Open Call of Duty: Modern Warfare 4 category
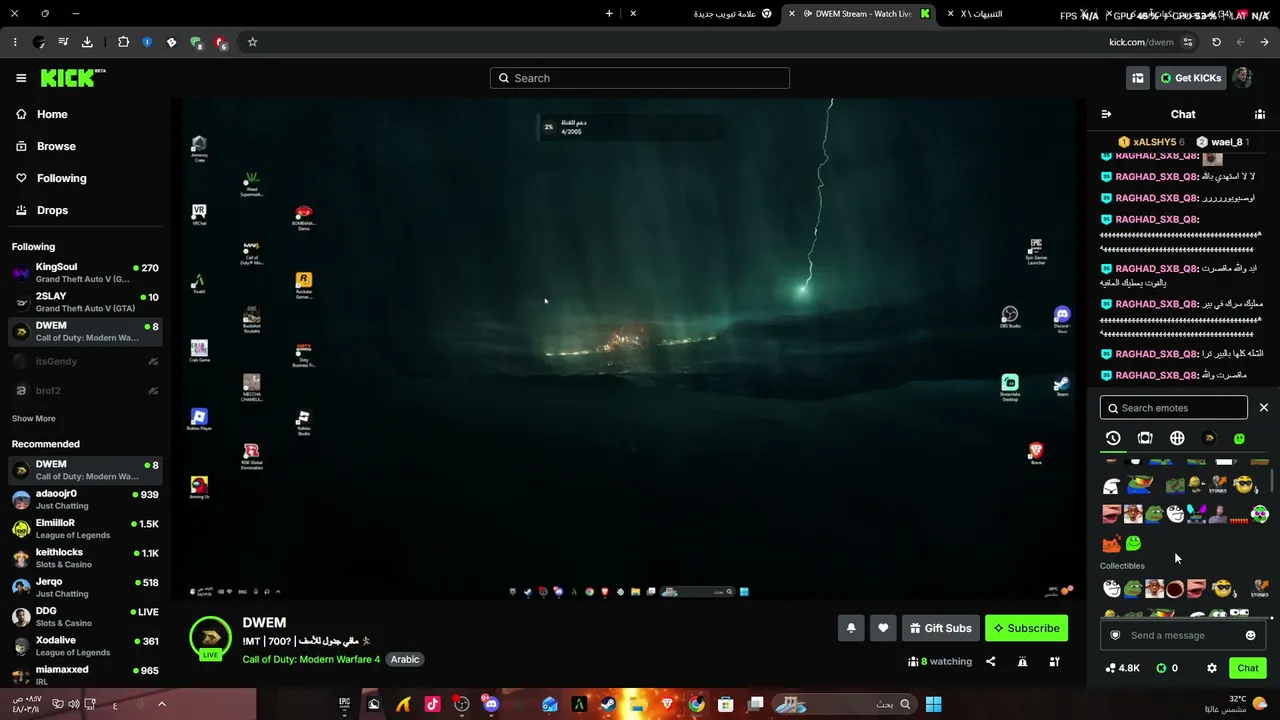Image resolution: width=1280 pixels, height=720 pixels. pos(311,659)
